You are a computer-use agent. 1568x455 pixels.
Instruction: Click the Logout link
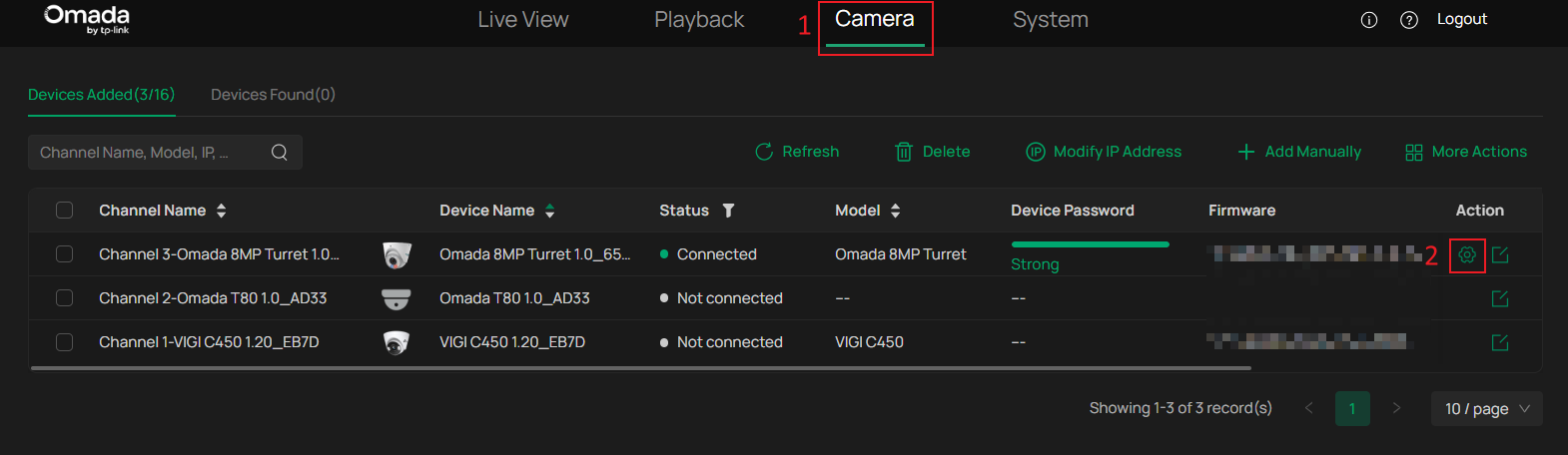coord(1462,19)
